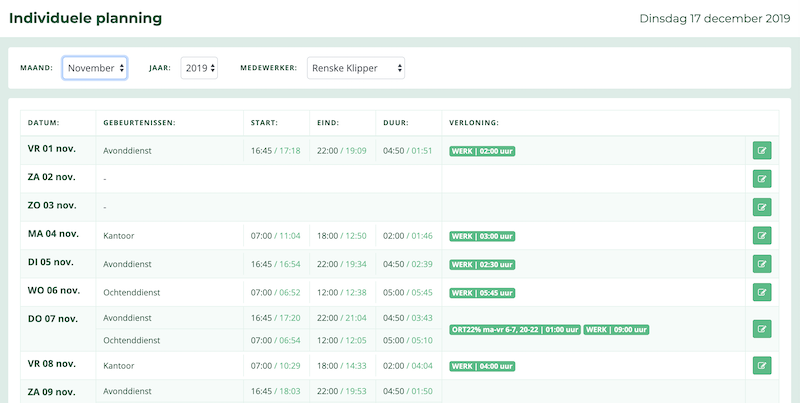Image resolution: width=800 pixels, height=403 pixels.
Task: Edit the DO 07 nov. planning row
Action: point(762,329)
